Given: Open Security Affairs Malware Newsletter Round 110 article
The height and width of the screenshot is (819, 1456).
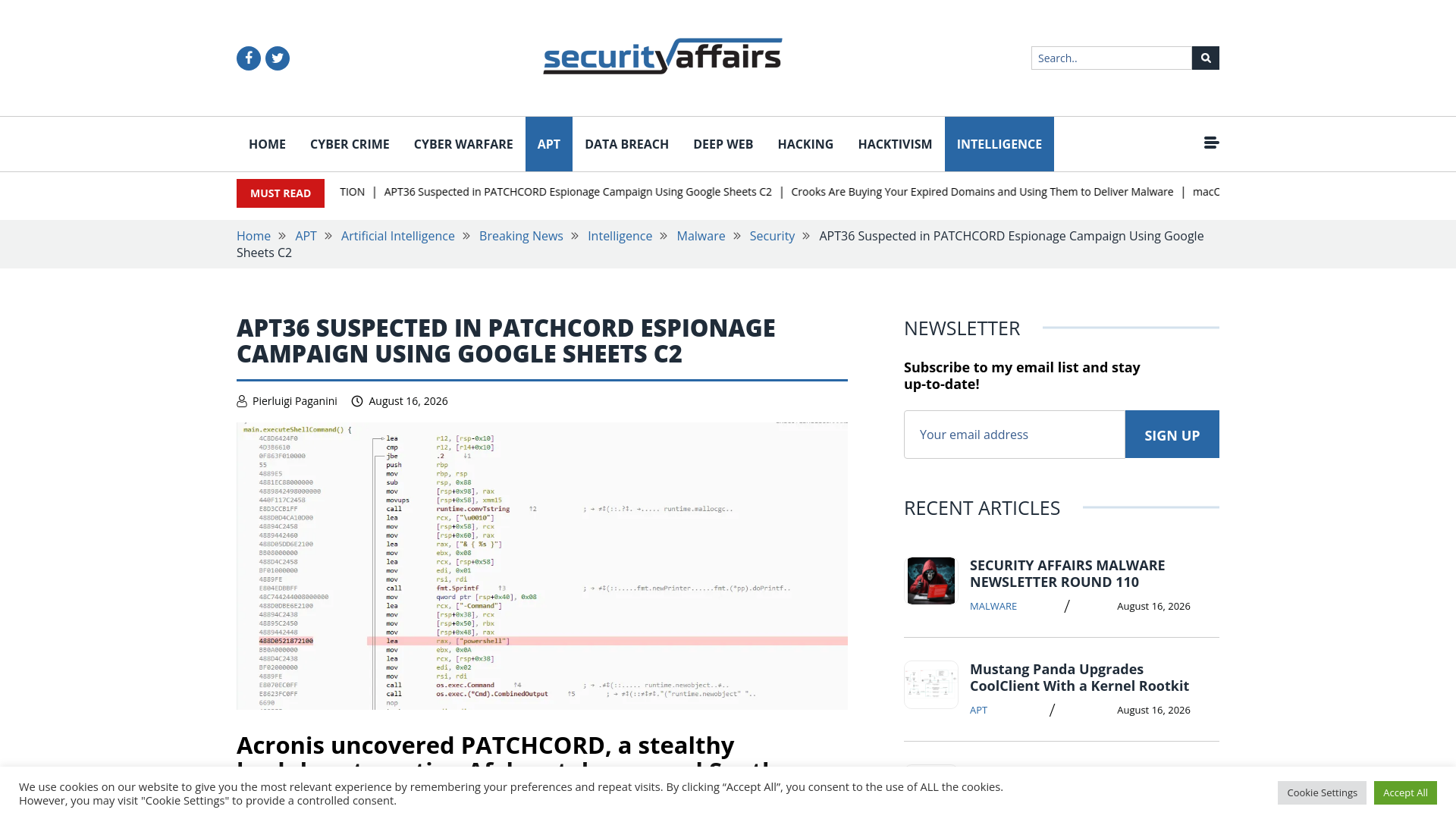Looking at the screenshot, I should tap(1068, 573).
